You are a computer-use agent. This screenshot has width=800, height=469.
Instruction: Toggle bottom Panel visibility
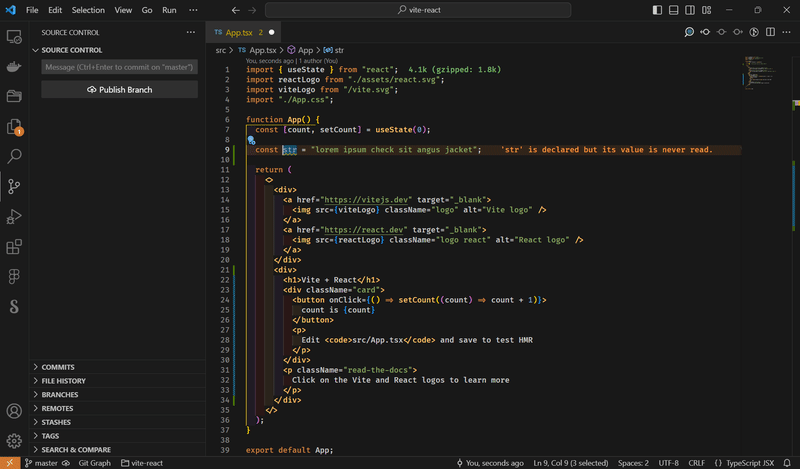tap(673, 10)
